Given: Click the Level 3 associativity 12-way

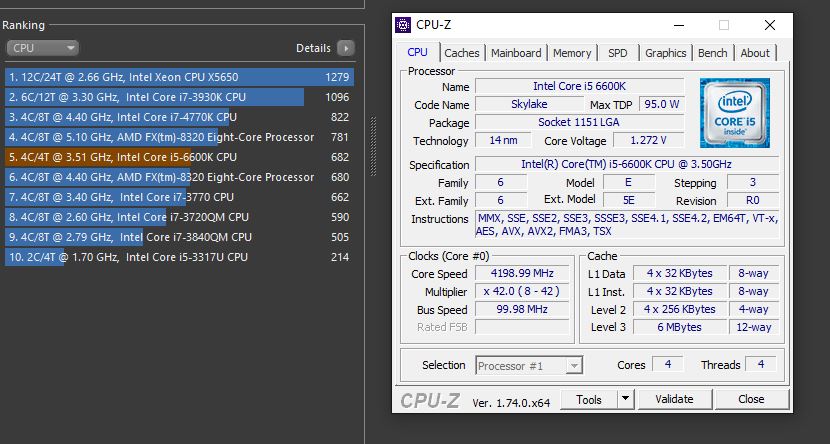Looking at the screenshot, I should (754, 327).
